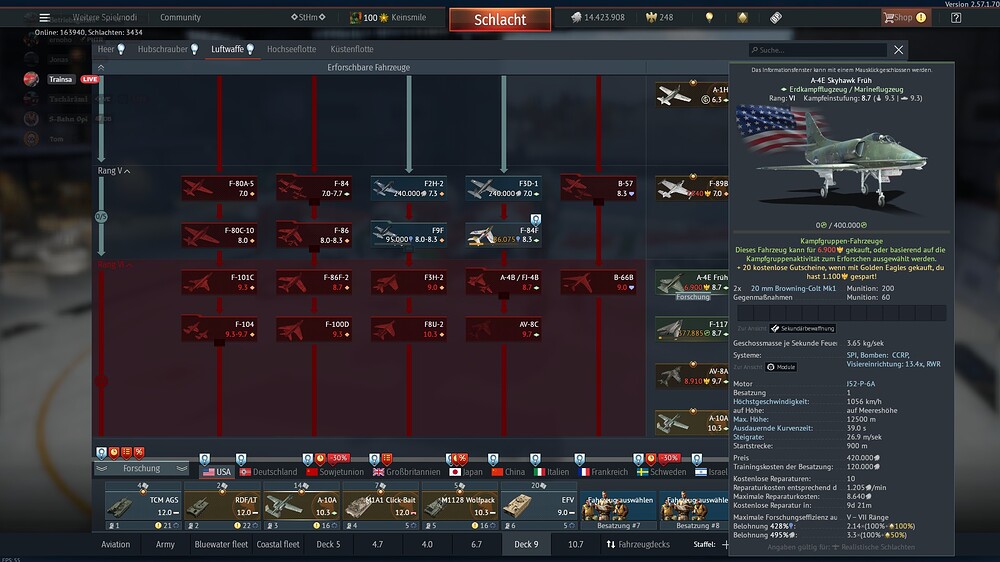Select the F-86 aircraft group
Image resolution: width=1000 pixels, height=562 pixels.
(x=314, y=235)
